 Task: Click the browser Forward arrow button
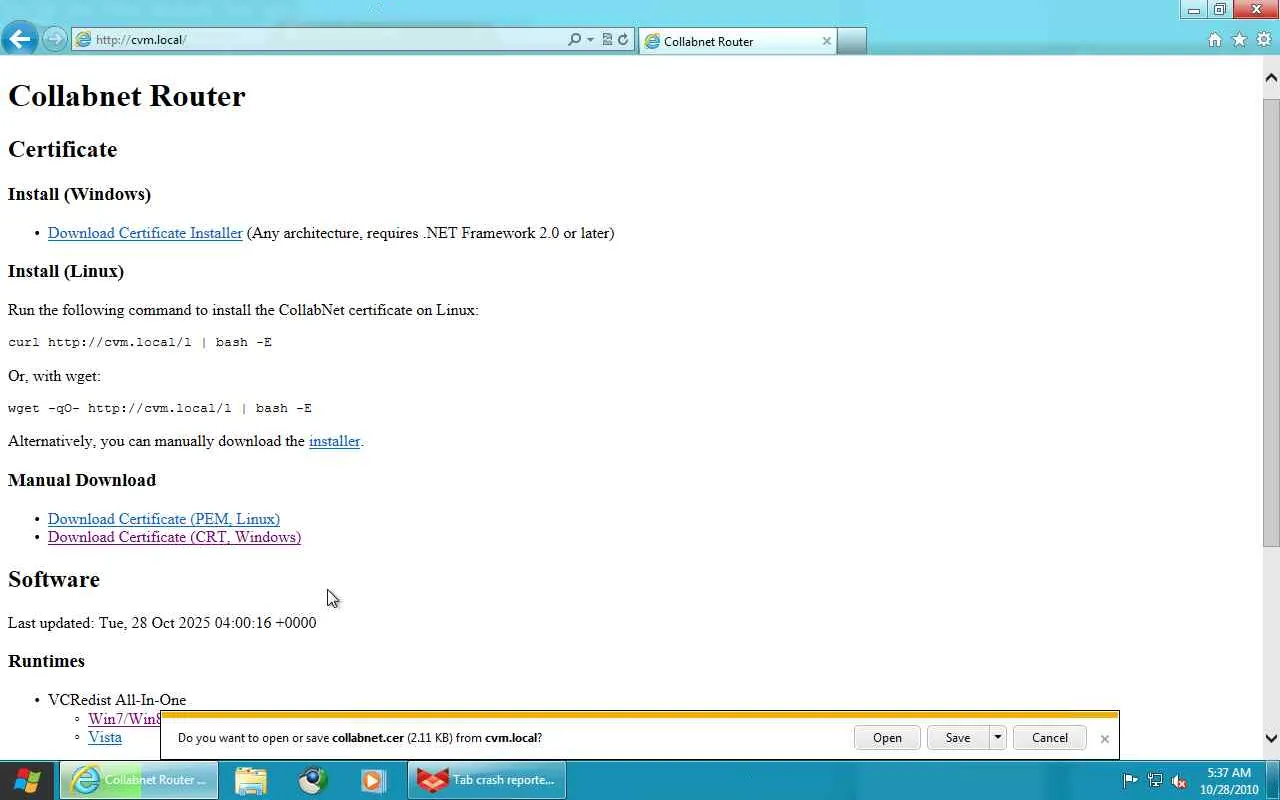click(54, 40)
